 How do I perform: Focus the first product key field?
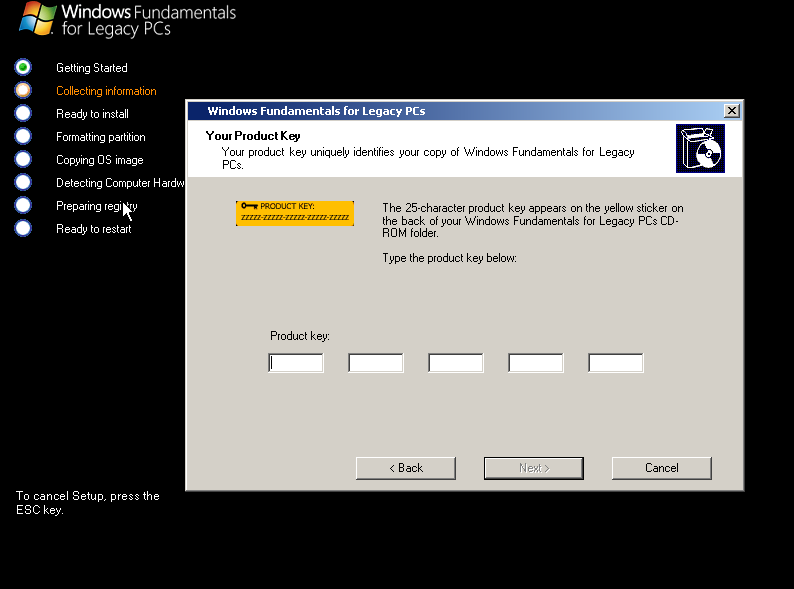coord(296,363)
